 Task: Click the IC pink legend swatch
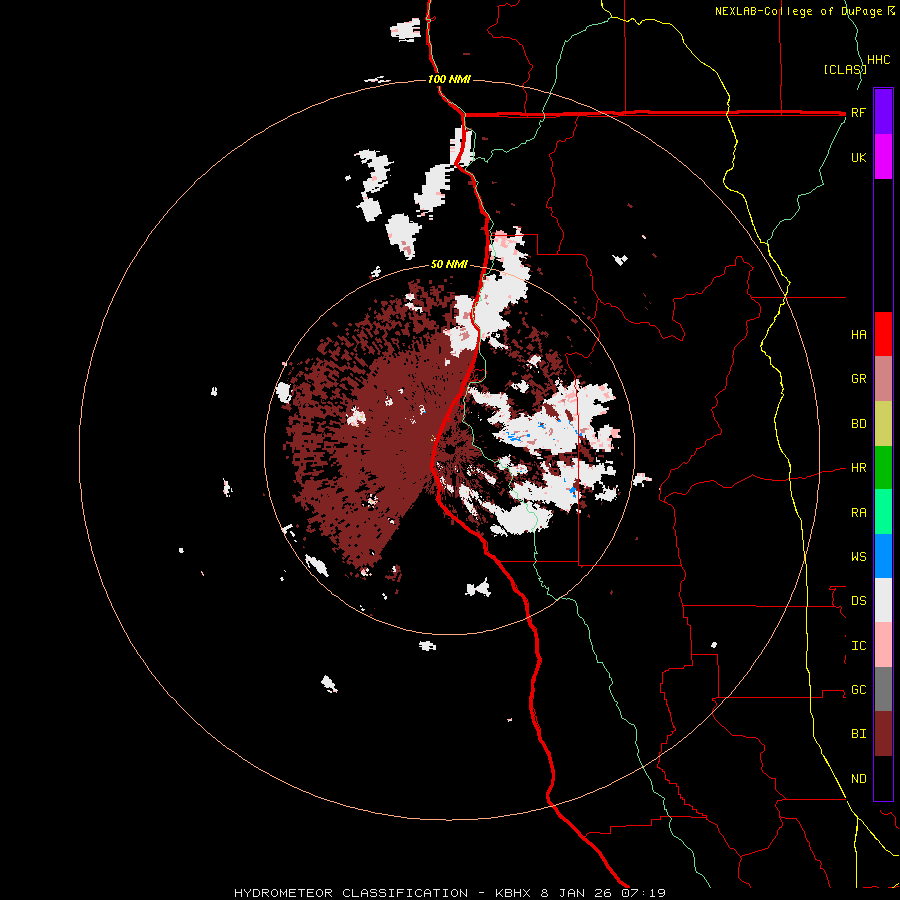[883, 645]
